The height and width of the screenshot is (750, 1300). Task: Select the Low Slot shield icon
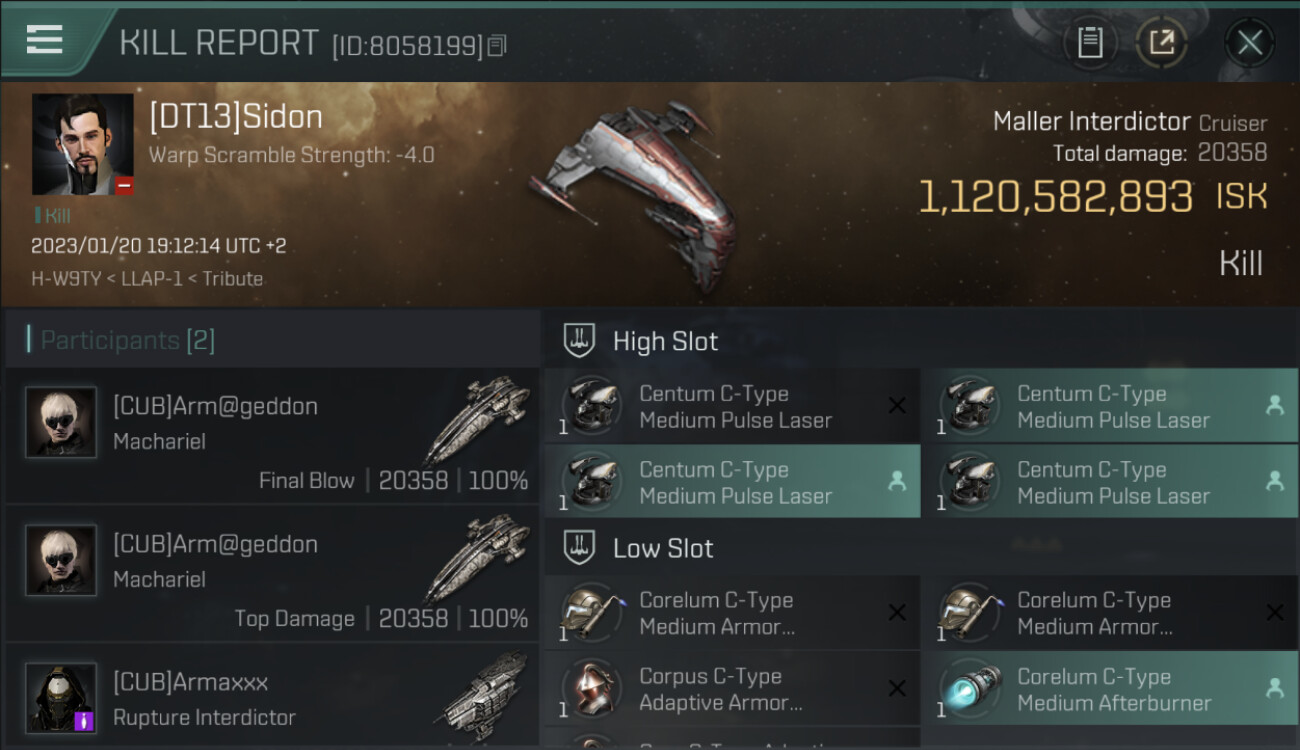[x=579, y=547]
